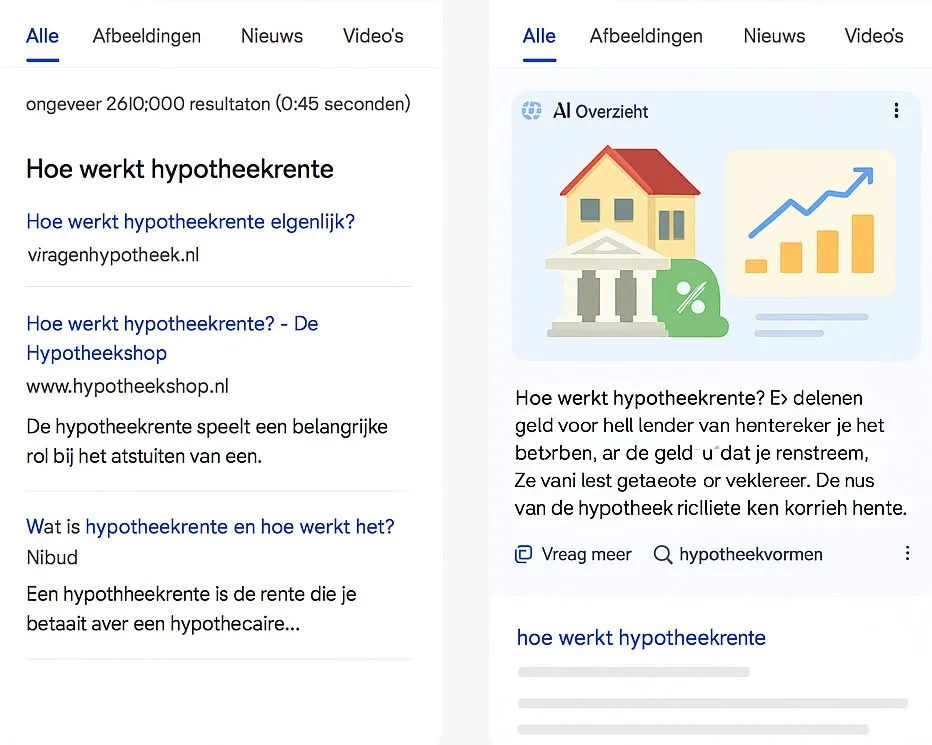932x745 pixels.
Task: Open the three-dot menu below the AI summary
Action: (908, 552)
